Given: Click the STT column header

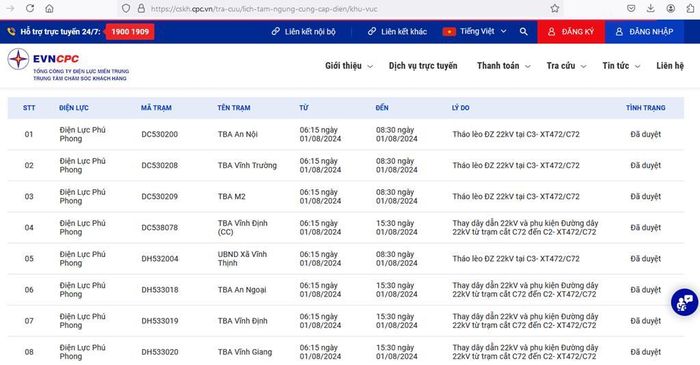Looking at the screenshot, I should pos(29,108).
